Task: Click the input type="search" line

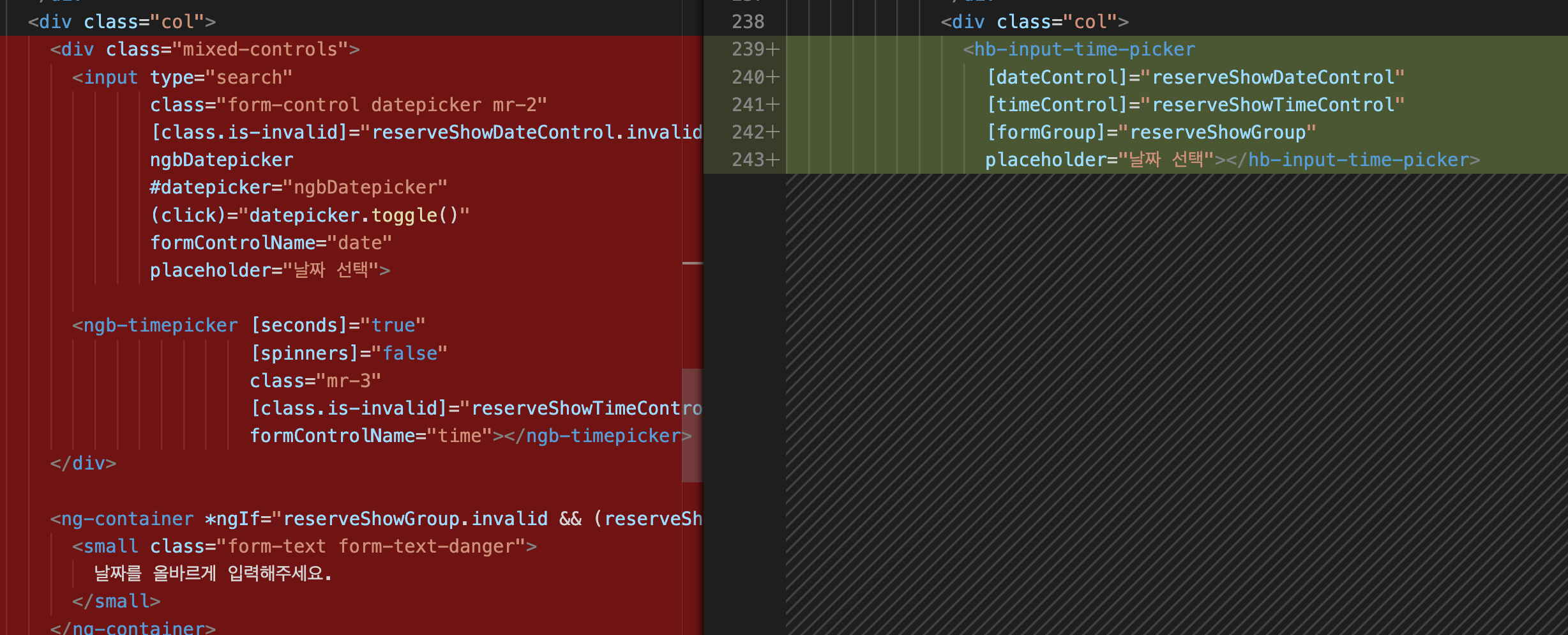Action: [183, 77]
